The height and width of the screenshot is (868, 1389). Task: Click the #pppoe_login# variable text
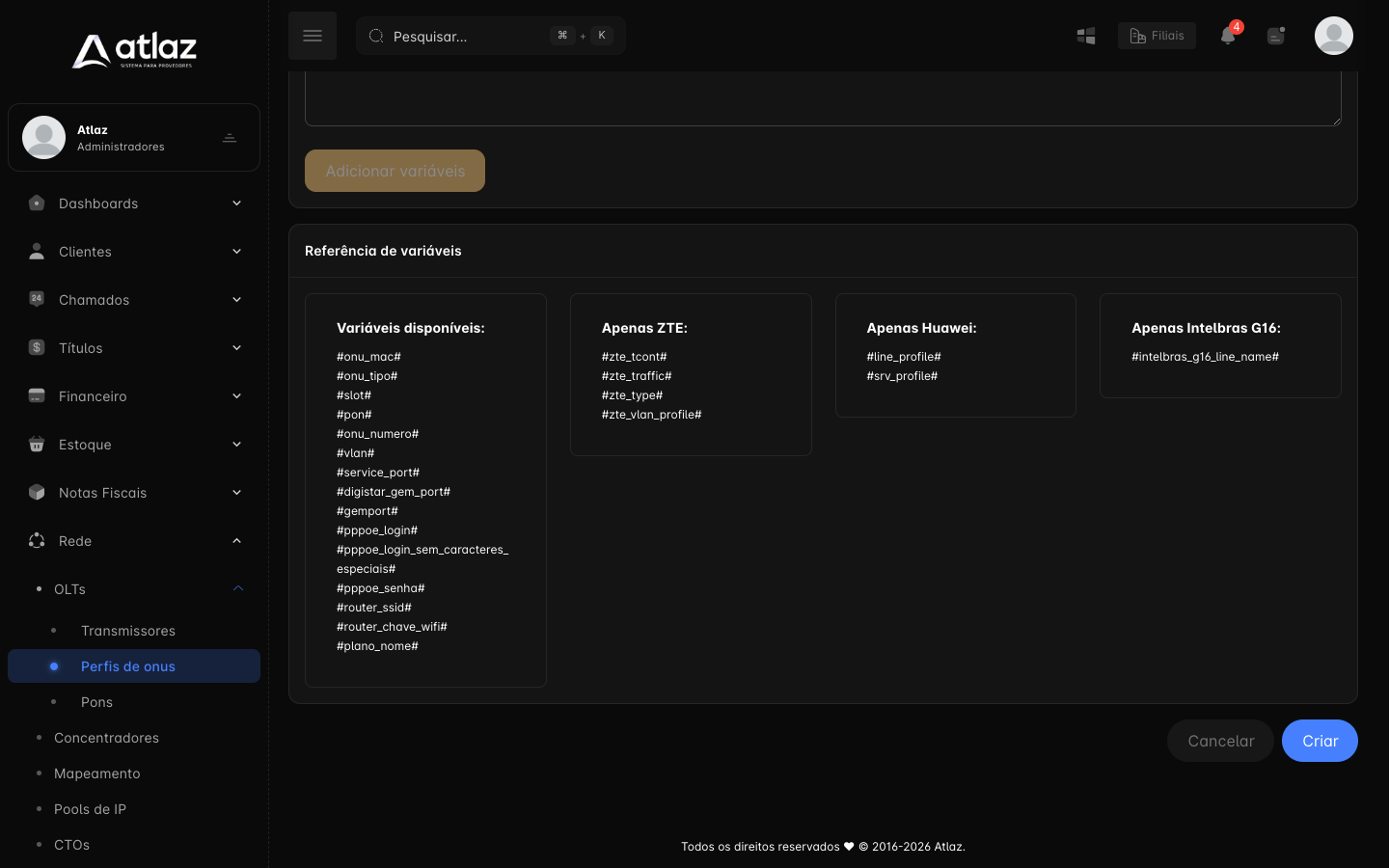377,530
